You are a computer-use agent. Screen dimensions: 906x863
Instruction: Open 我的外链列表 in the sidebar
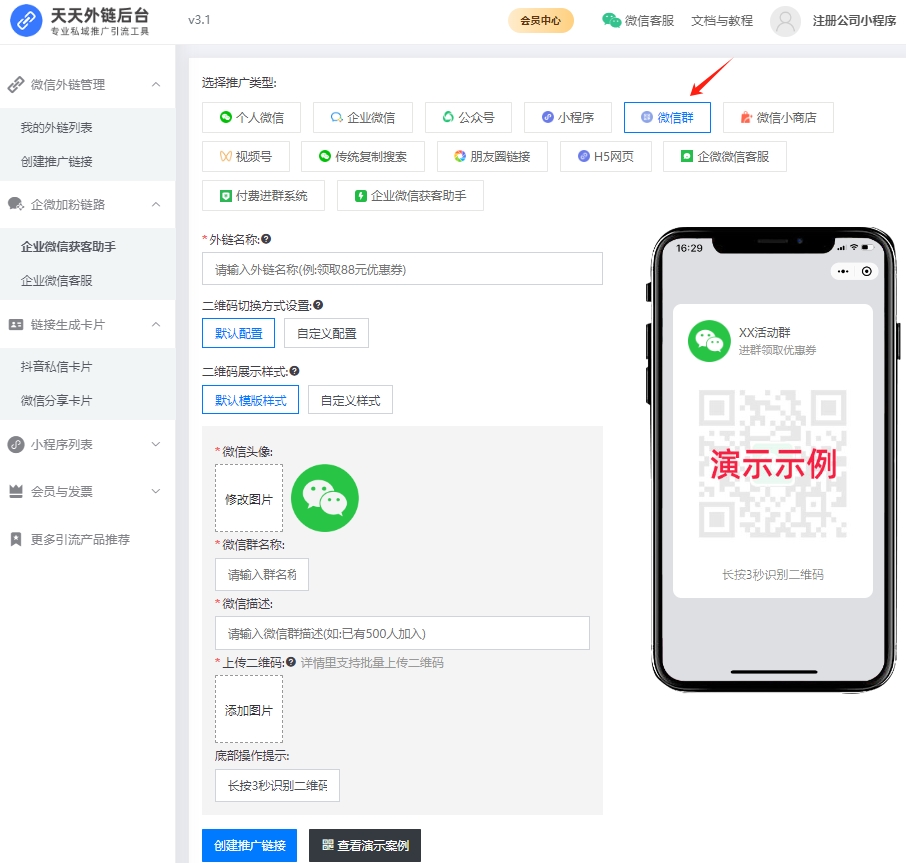pyautogui.click(x=57, y=128)
